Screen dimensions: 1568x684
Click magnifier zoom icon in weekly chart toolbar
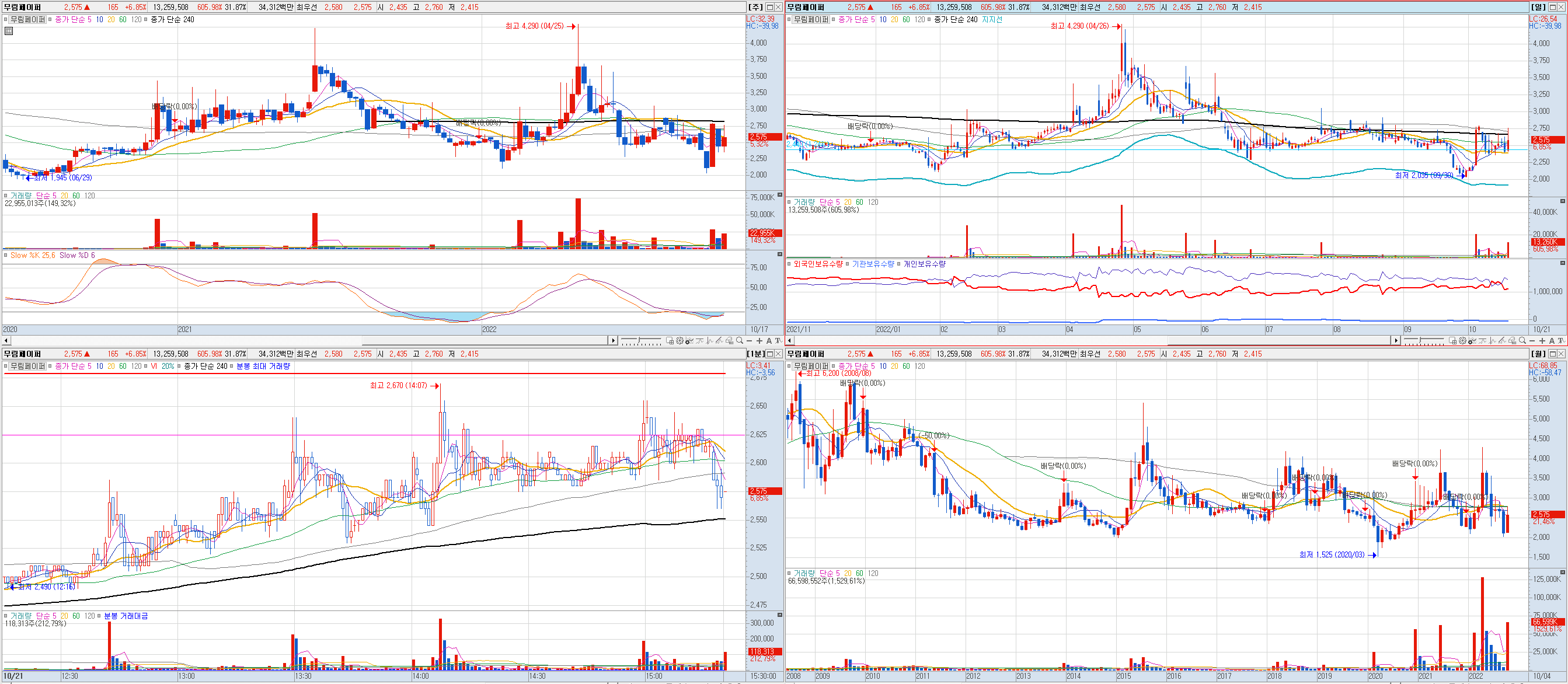[740, 341]
